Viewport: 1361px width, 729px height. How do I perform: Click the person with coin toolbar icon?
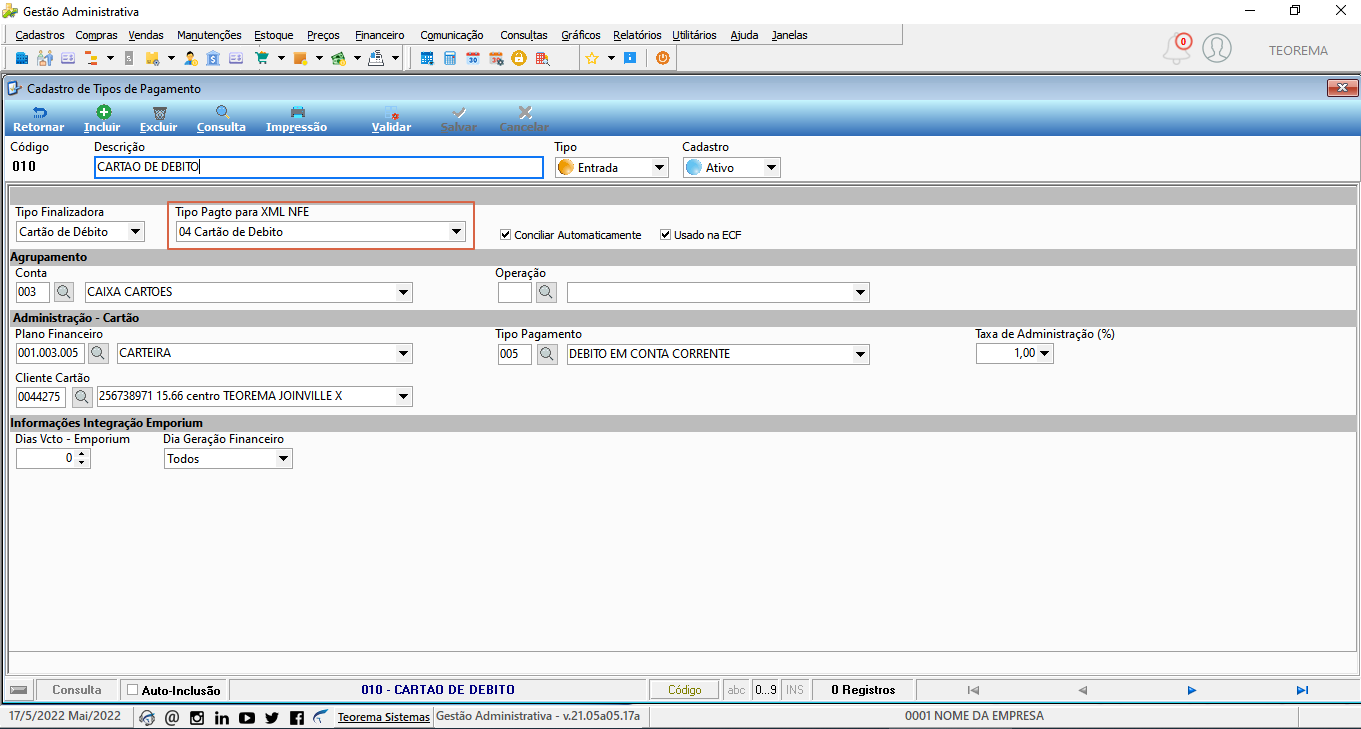(191, 58)
